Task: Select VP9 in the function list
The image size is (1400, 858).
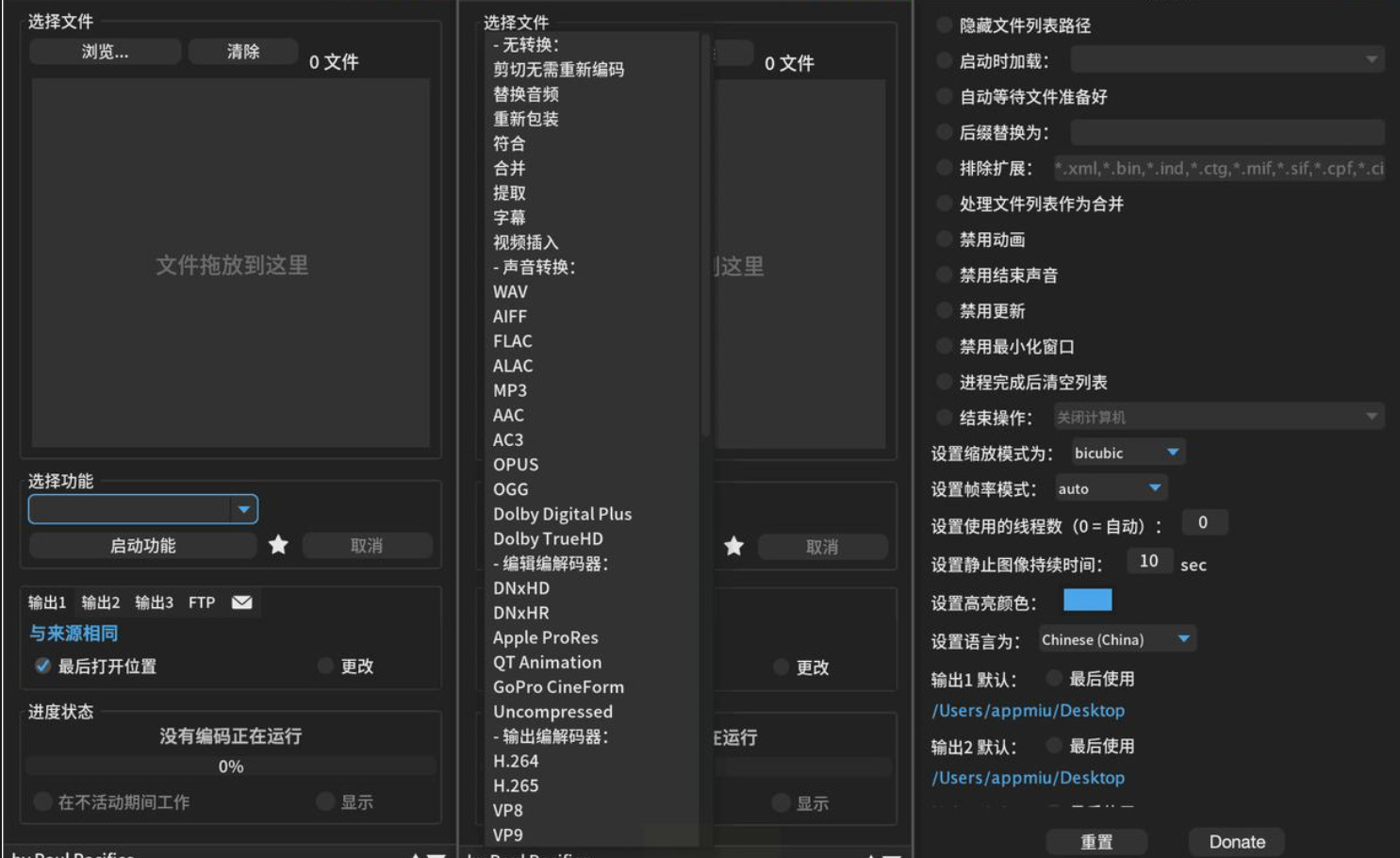Action: [507, 834]
